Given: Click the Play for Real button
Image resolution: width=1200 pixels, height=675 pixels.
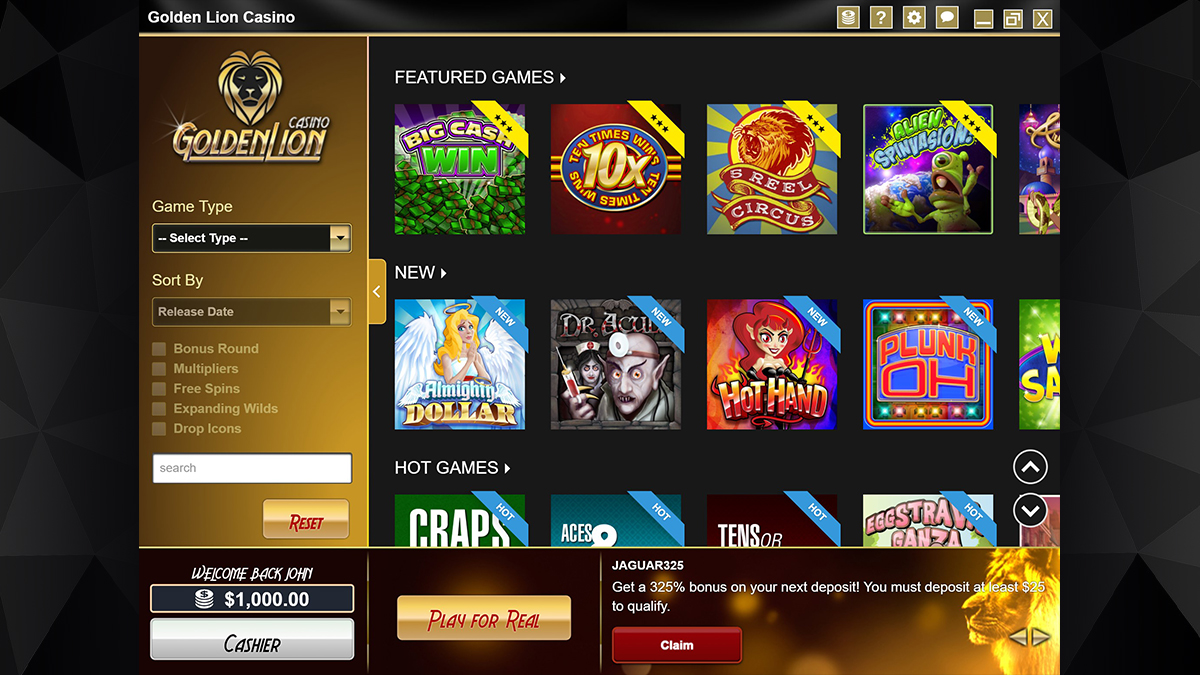Looking at the screenshot, I should (x=484, y=619).
